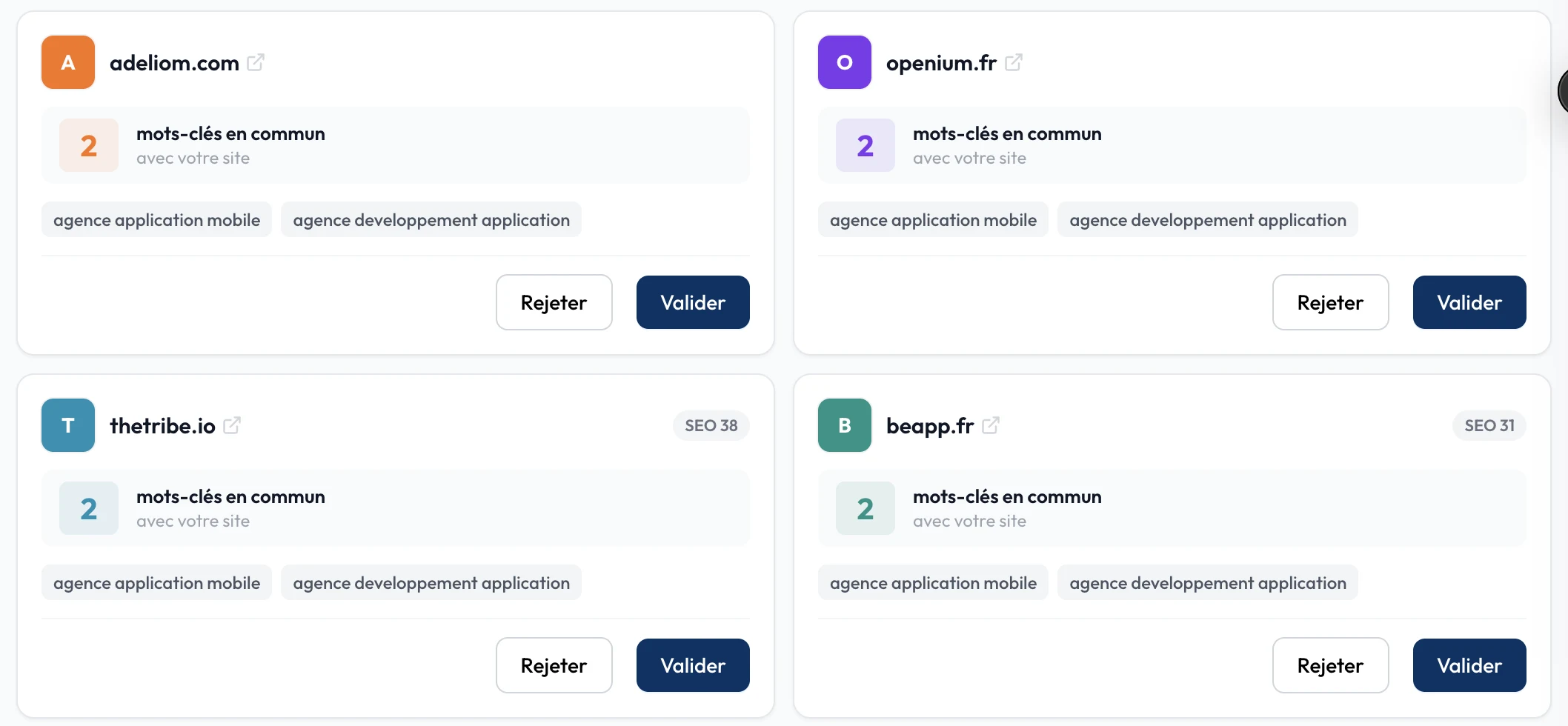Click the adeliom.com domain name
This screenshot has width=1568, height=726.
pyautogui.click(x=174, y=63)
